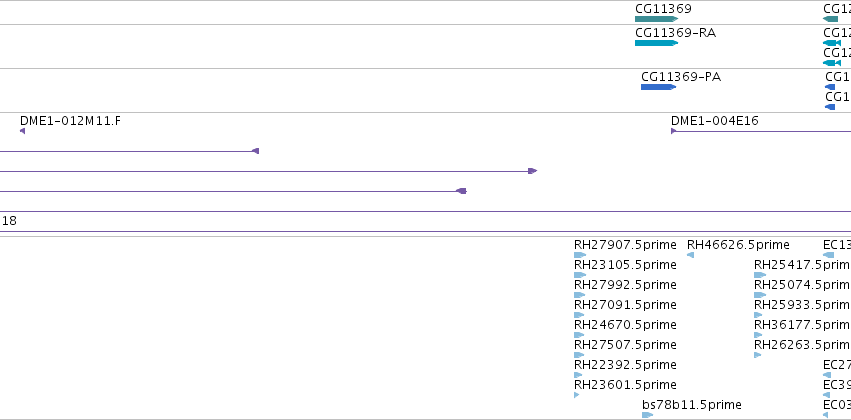This screenshot has width=851, height=420.
Task: Click the RH24670.5prime label
Action: tap(625, 326)
